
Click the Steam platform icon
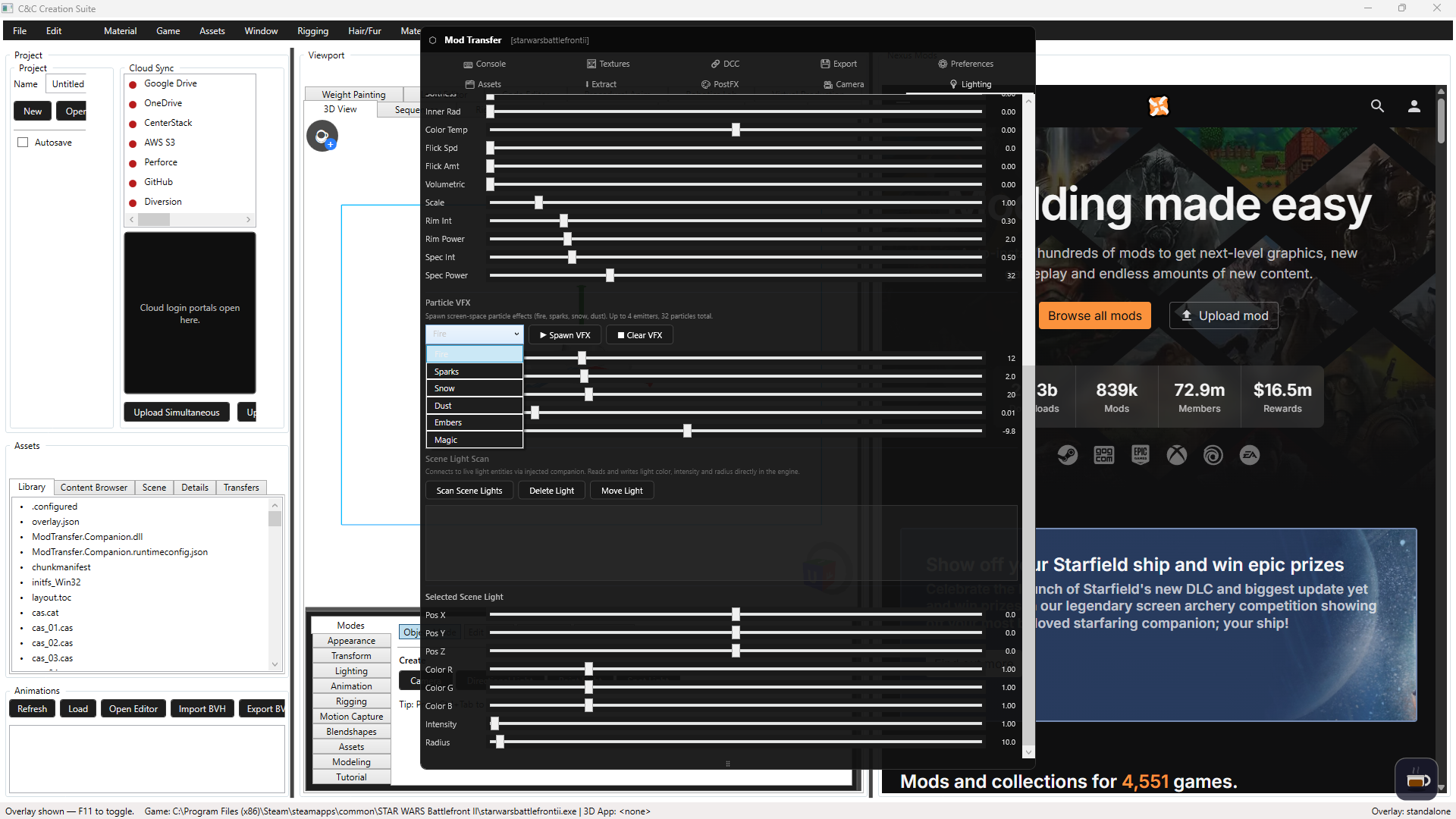pos(1067,455)
